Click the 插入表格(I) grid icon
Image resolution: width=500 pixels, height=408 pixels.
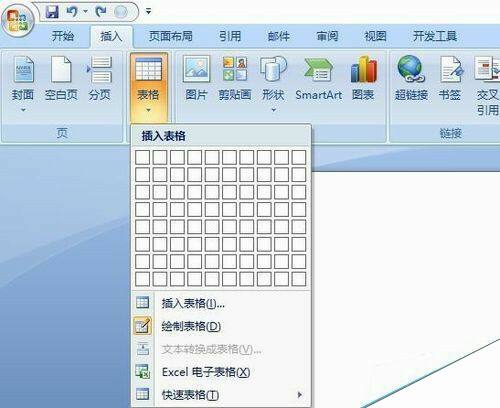(143, 303)
